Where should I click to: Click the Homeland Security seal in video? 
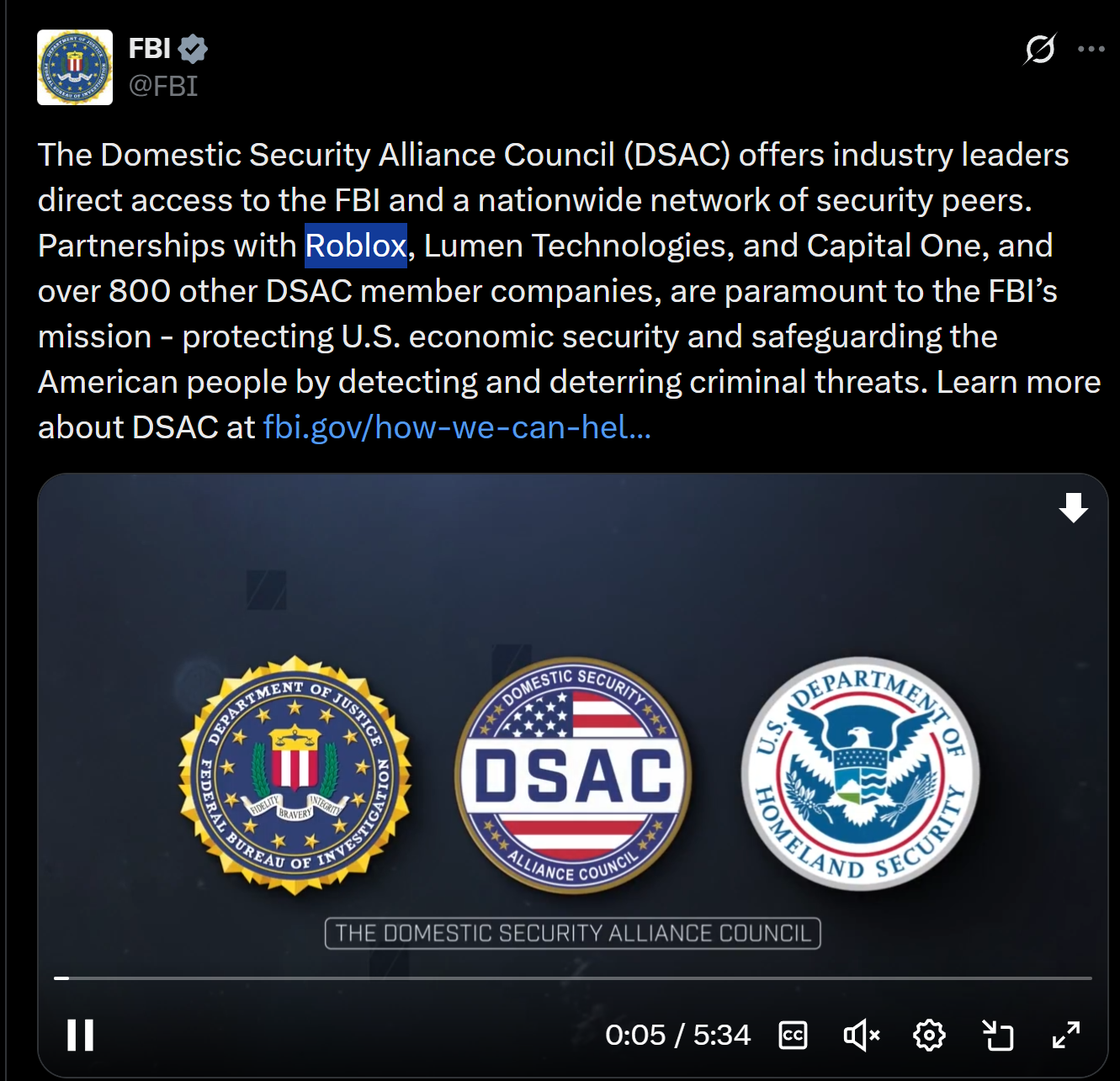(x=860, y=773)
